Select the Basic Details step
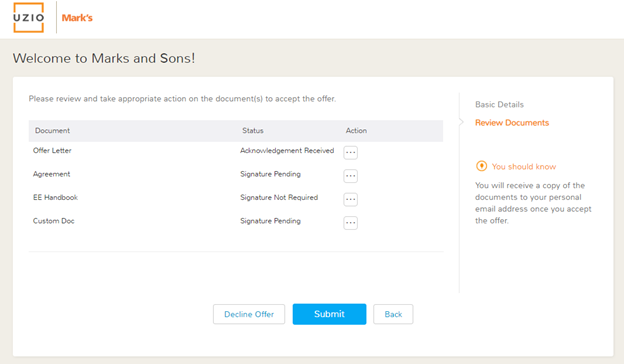This screenshot has height=364, width=624. [x=499, y=105]
